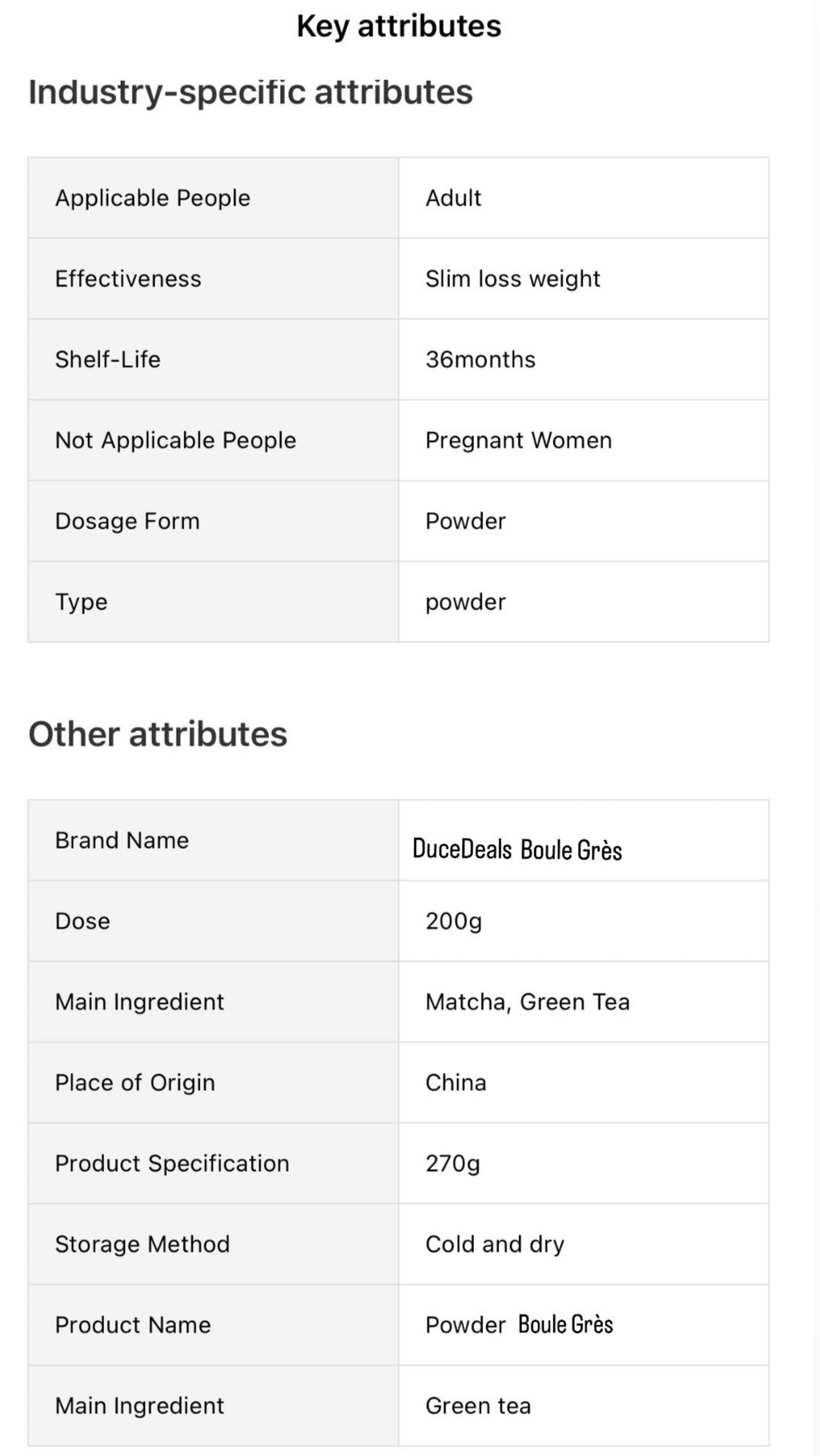Click the 200g dose value
Image resolution: width=820 pixels, height=1456 pixels.
coord(453,921)
